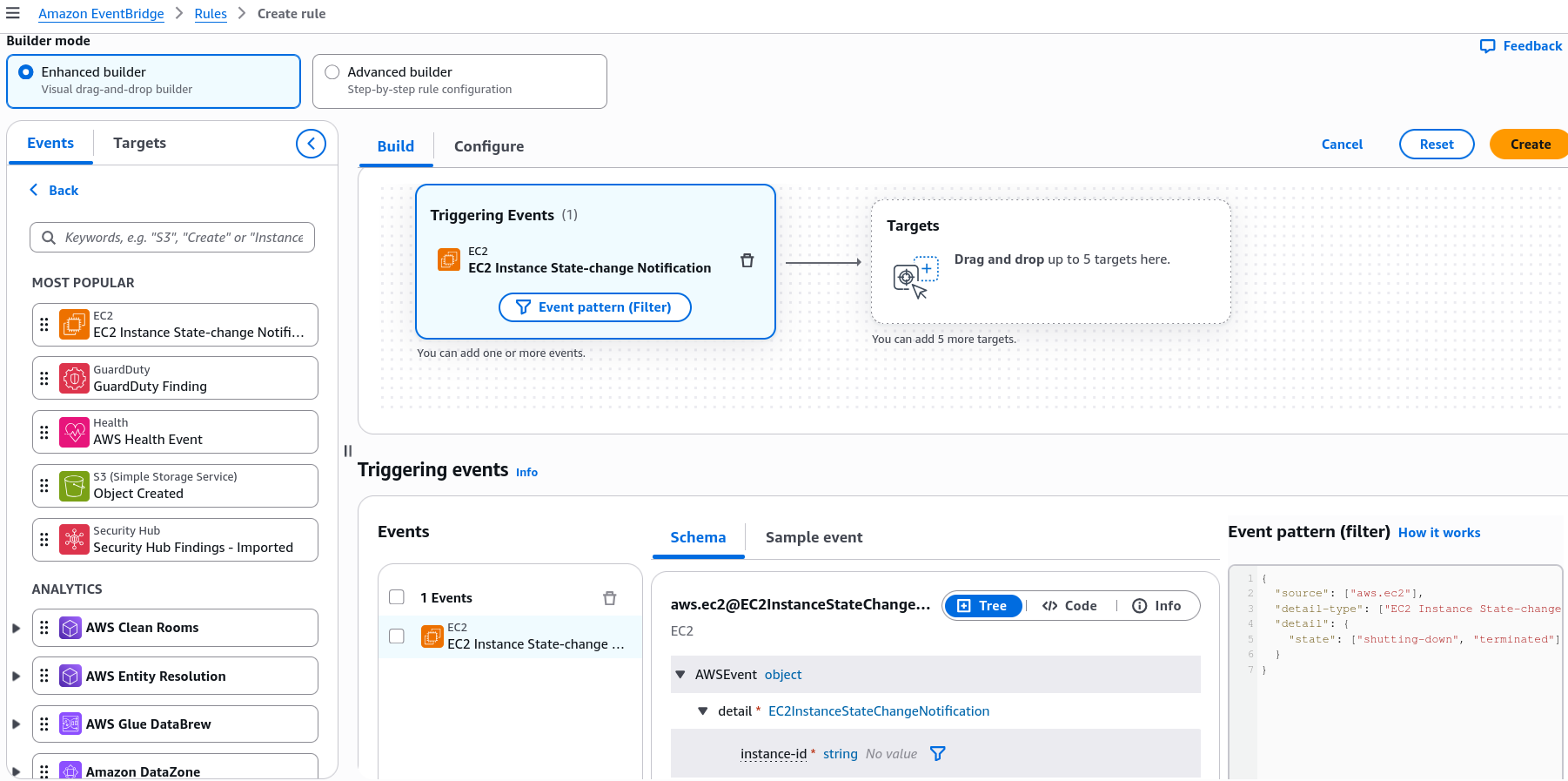Click the AWSEvent object type link

point(783,675)
